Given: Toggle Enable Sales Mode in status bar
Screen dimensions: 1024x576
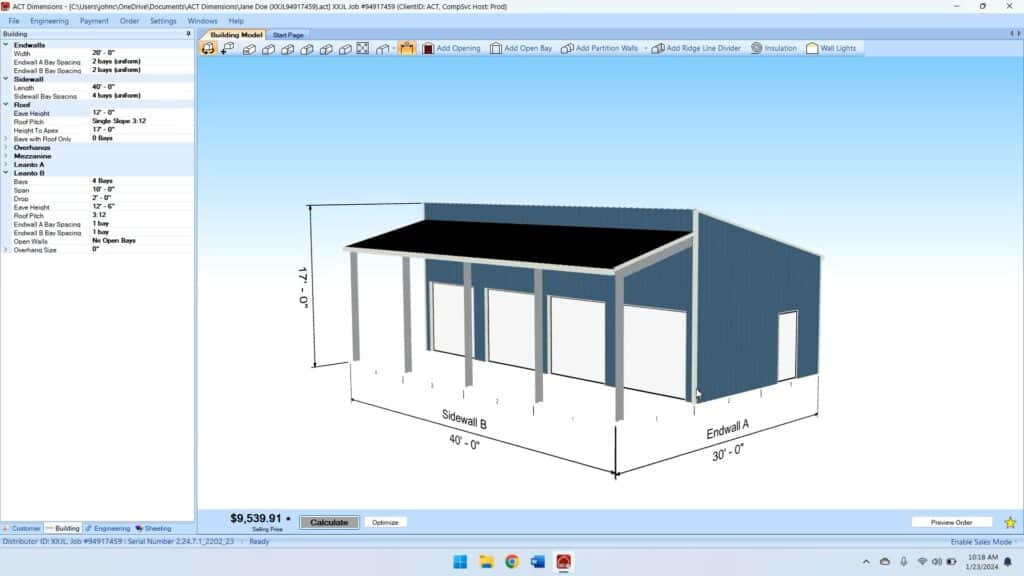Looking at the screenshot, I should 981,542.
